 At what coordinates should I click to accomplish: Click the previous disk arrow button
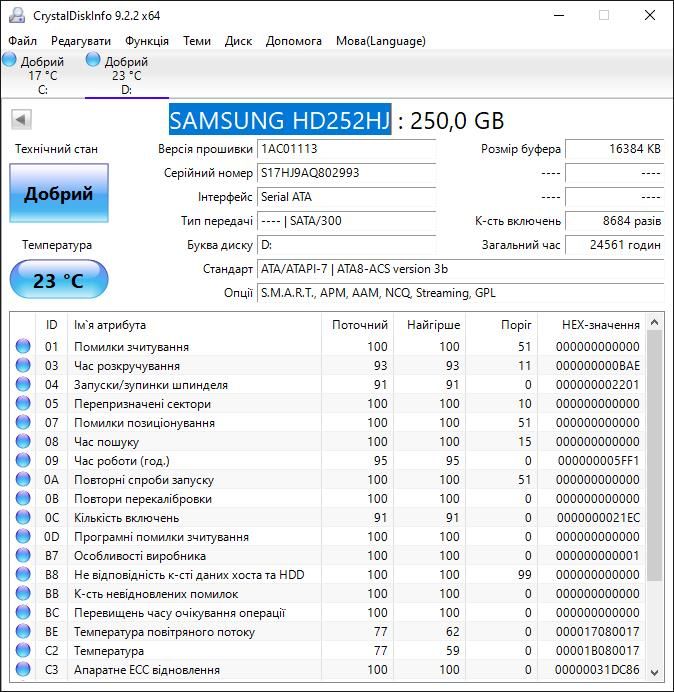(21, 119)
